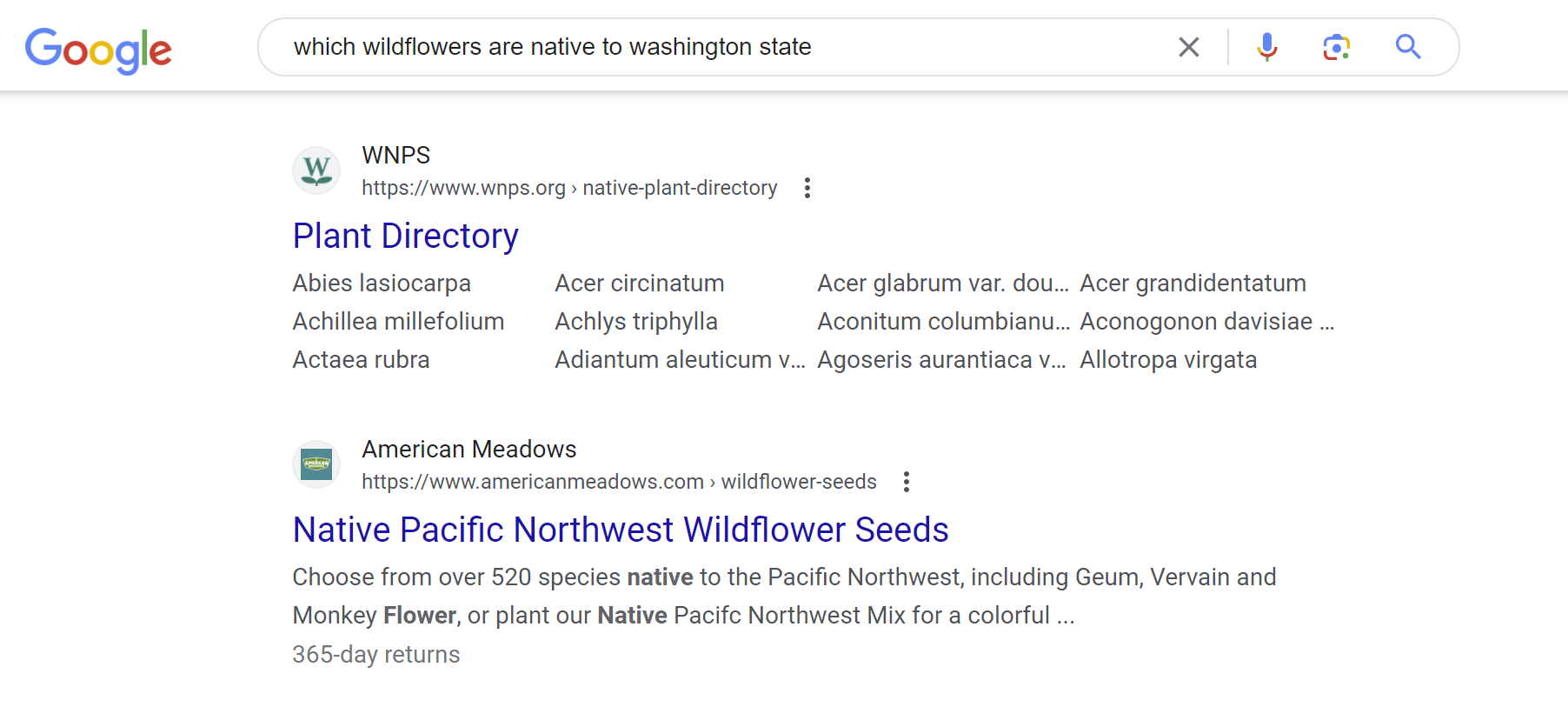
Task: Click the Google logo
Action: 98,50
